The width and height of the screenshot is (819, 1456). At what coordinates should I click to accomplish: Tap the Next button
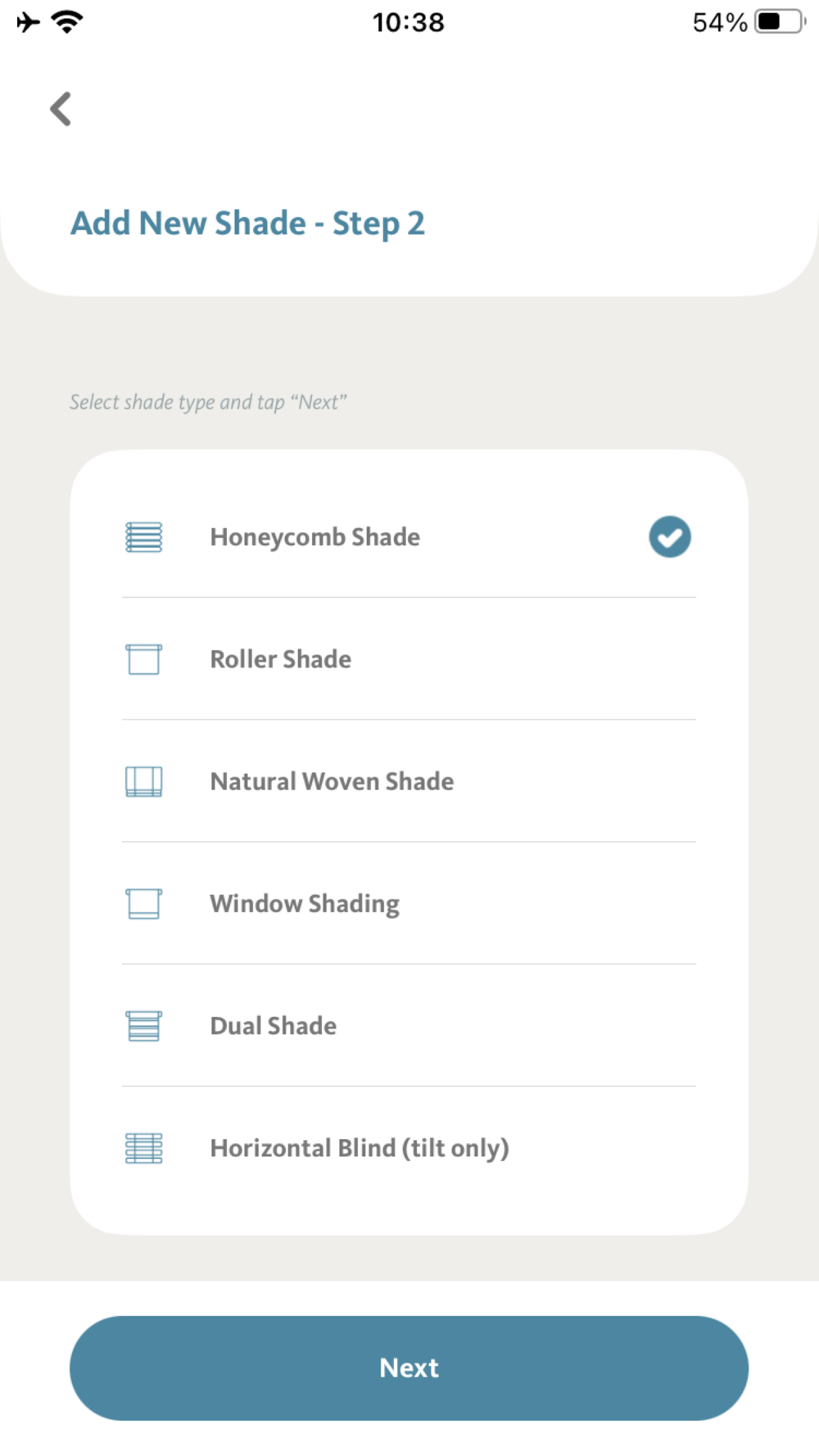pyautogui.click(x=409, y=1368)
